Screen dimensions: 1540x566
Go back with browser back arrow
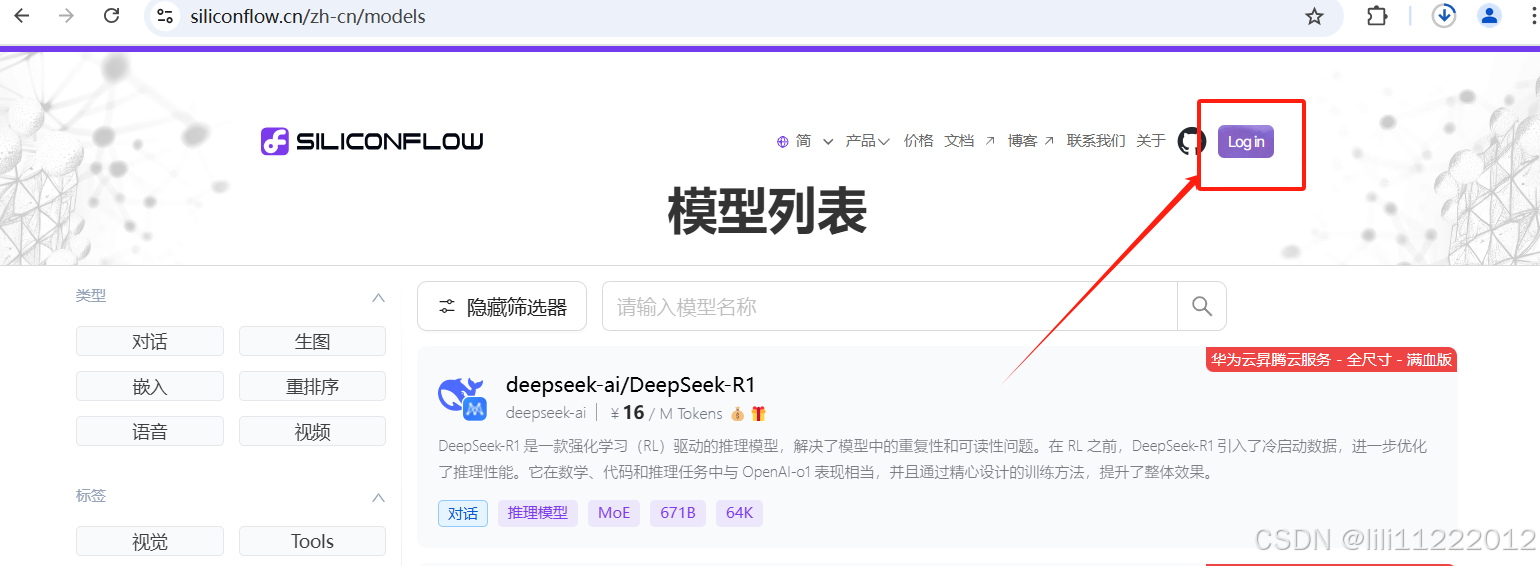pyautogui.click(x=21, y=16)
